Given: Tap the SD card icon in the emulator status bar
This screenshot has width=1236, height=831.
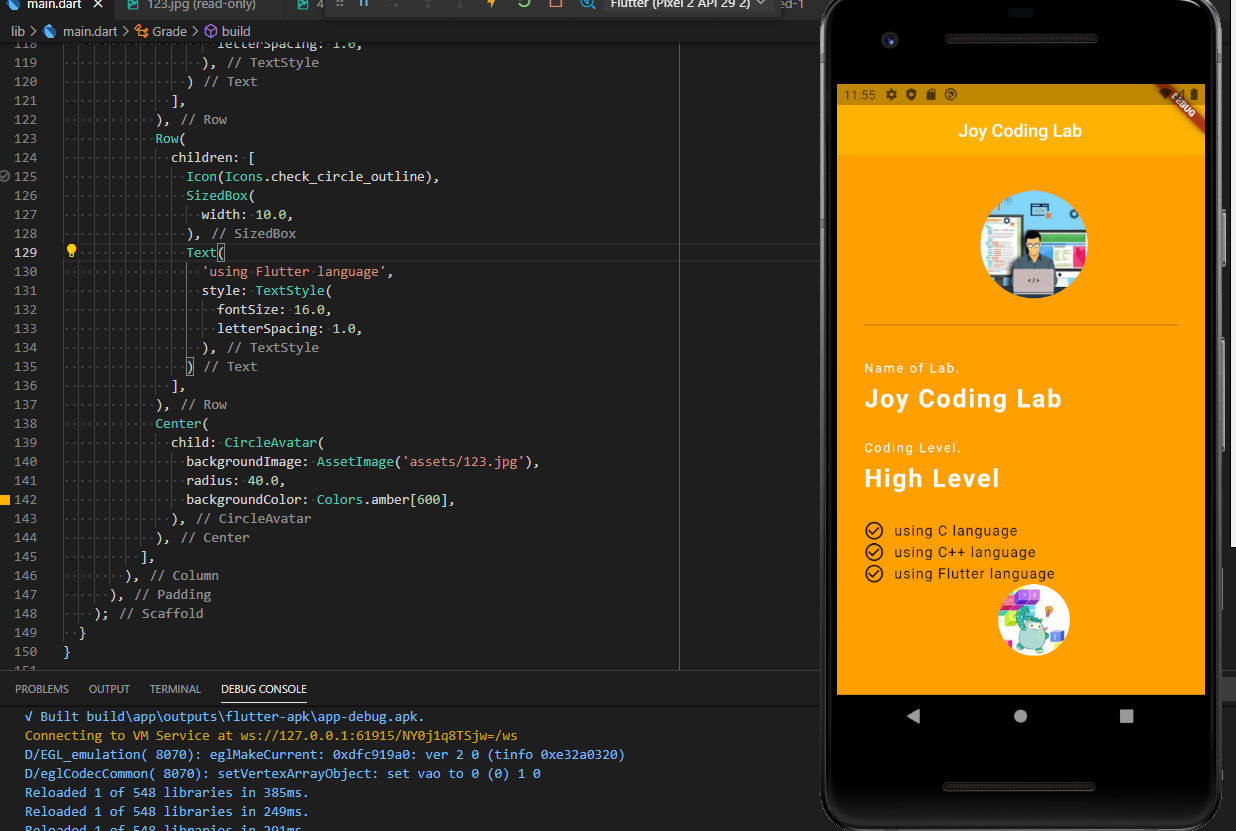Looking at the screenshot, I should click(x=931, y=95).
